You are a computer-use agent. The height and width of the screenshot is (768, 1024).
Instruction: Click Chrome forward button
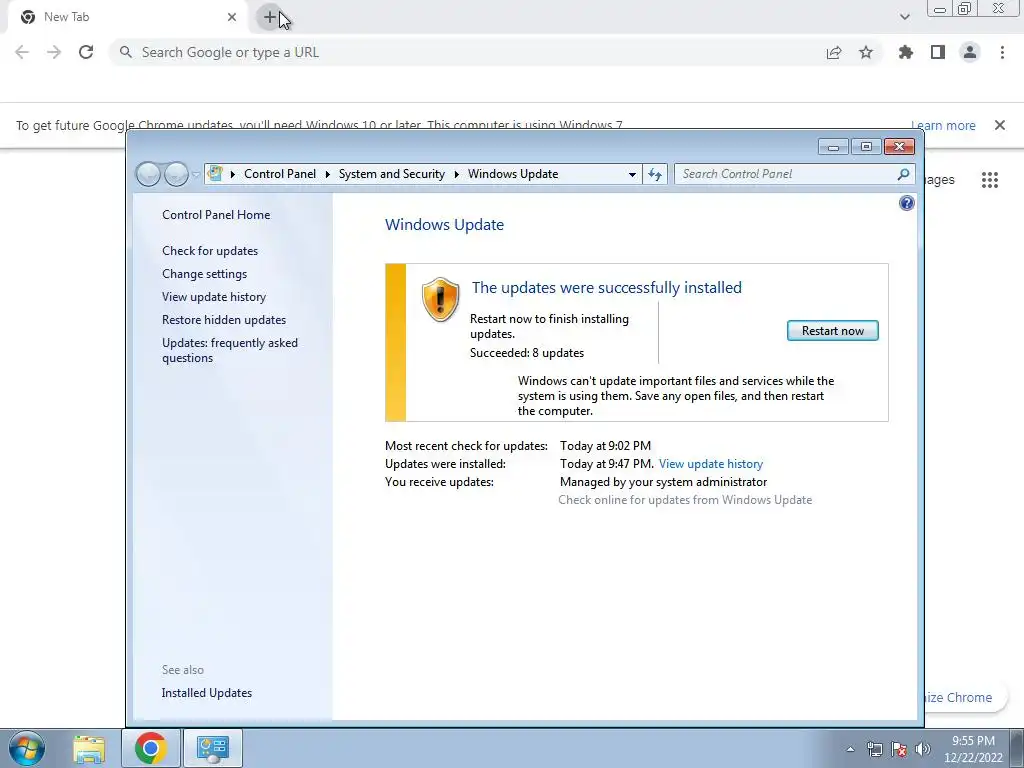54,52
